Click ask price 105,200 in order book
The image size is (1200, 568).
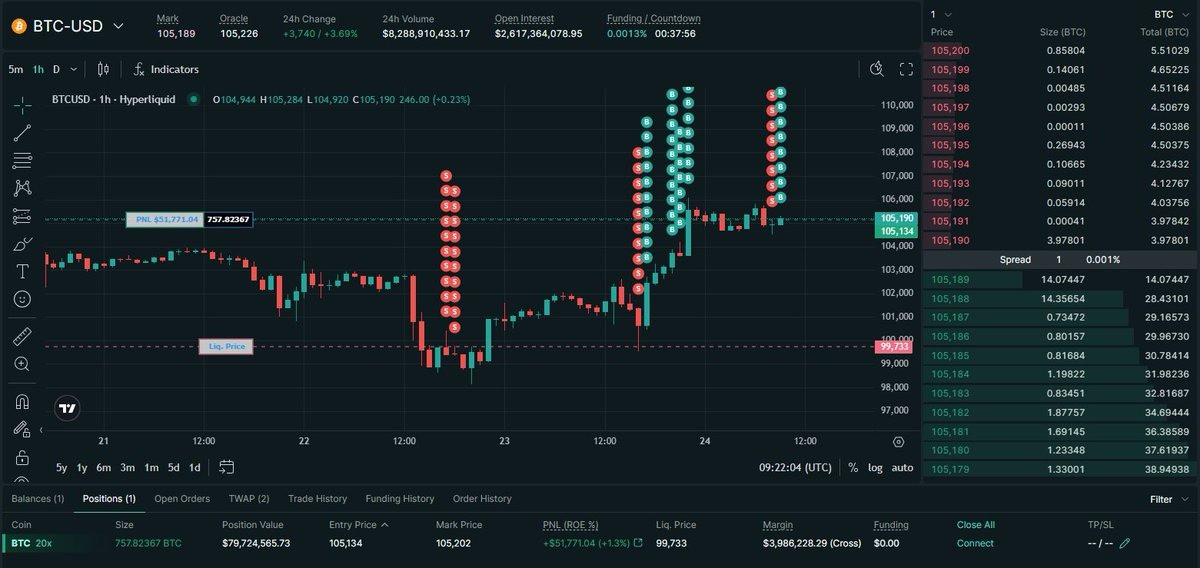click(x=950, y=50)
